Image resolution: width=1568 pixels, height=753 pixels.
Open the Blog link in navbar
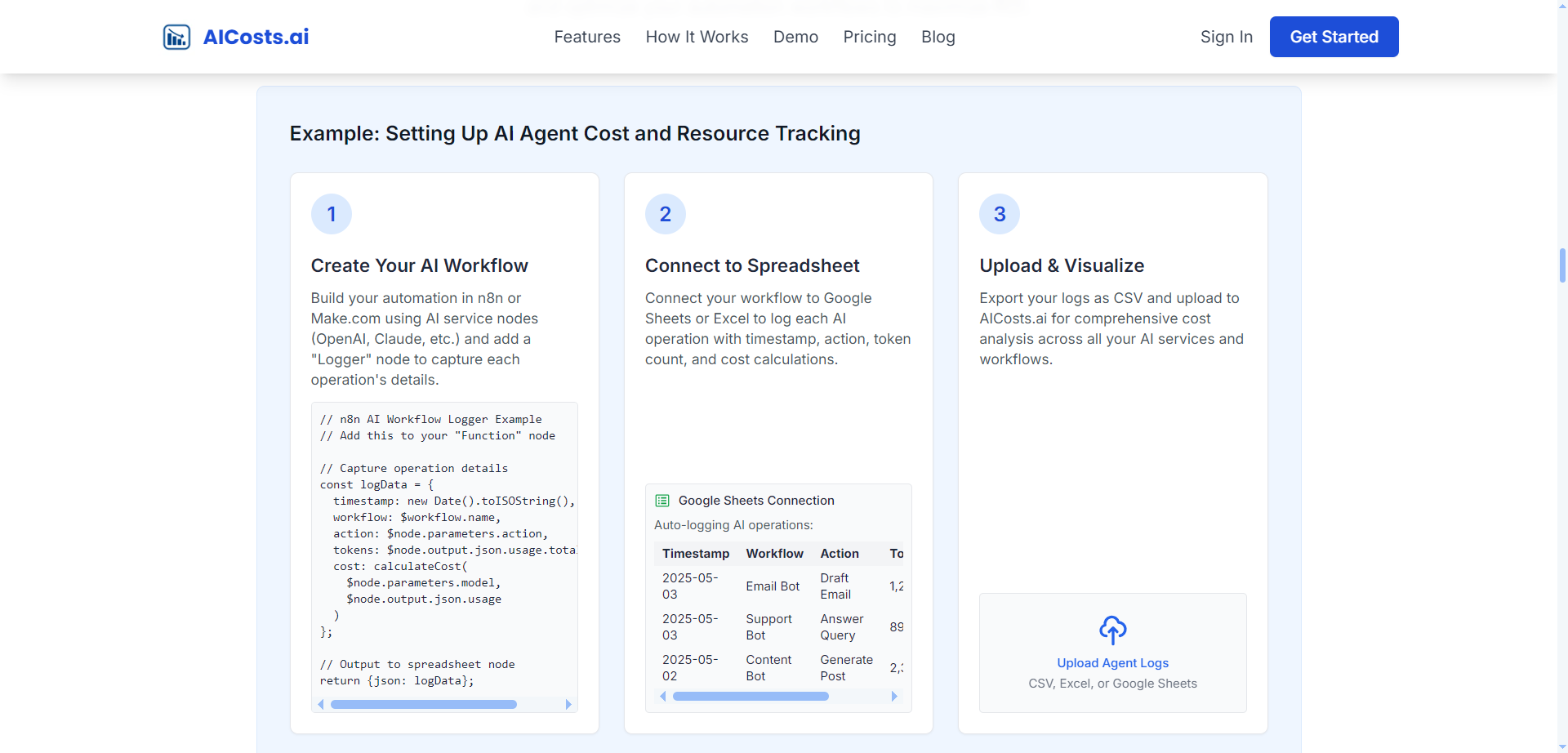pyautogui.click(x=938, y=37)
